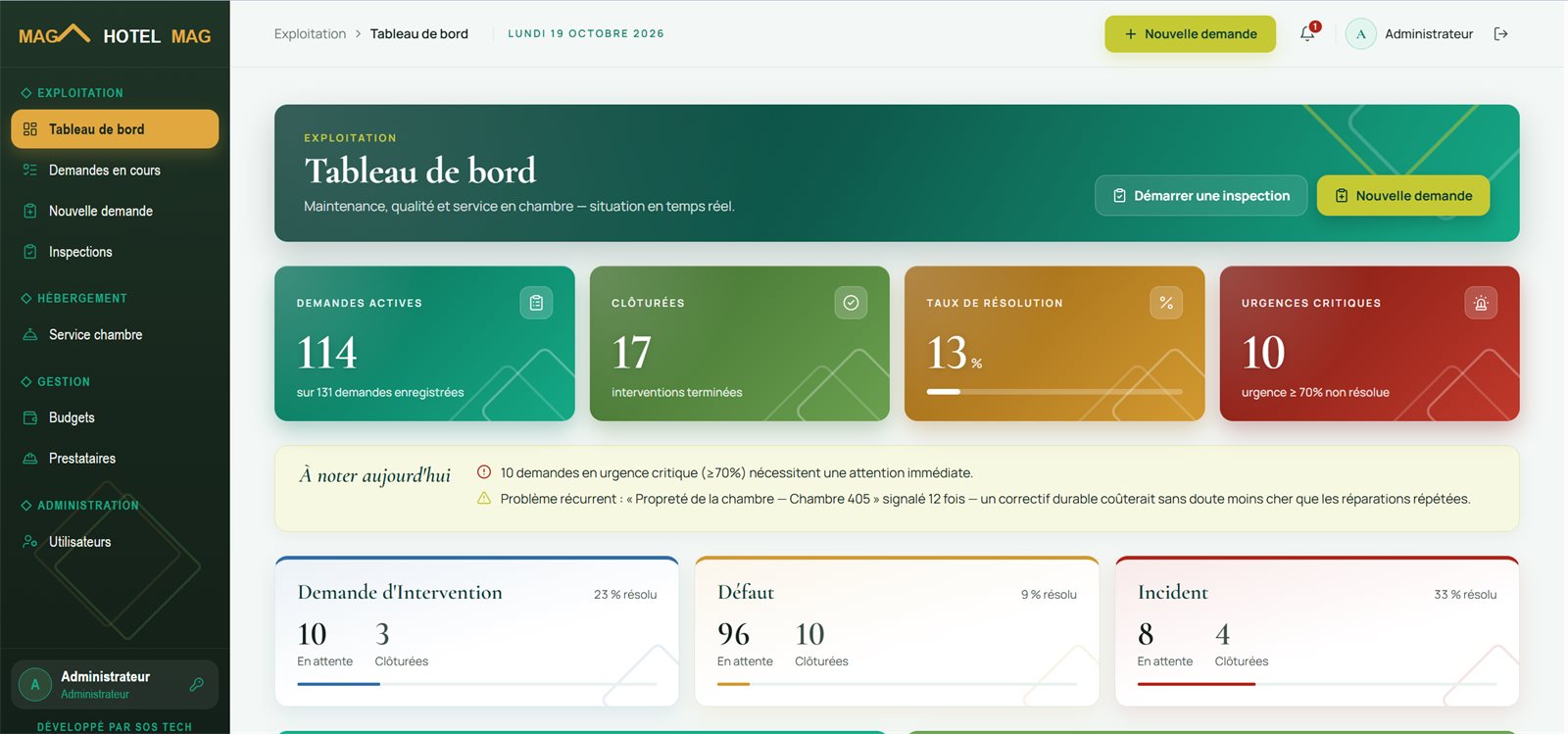The width and height of the screenshot is (1568, 734).
Task: Click the percent icon on Taux de résolution card
Action: (1166, 303)
